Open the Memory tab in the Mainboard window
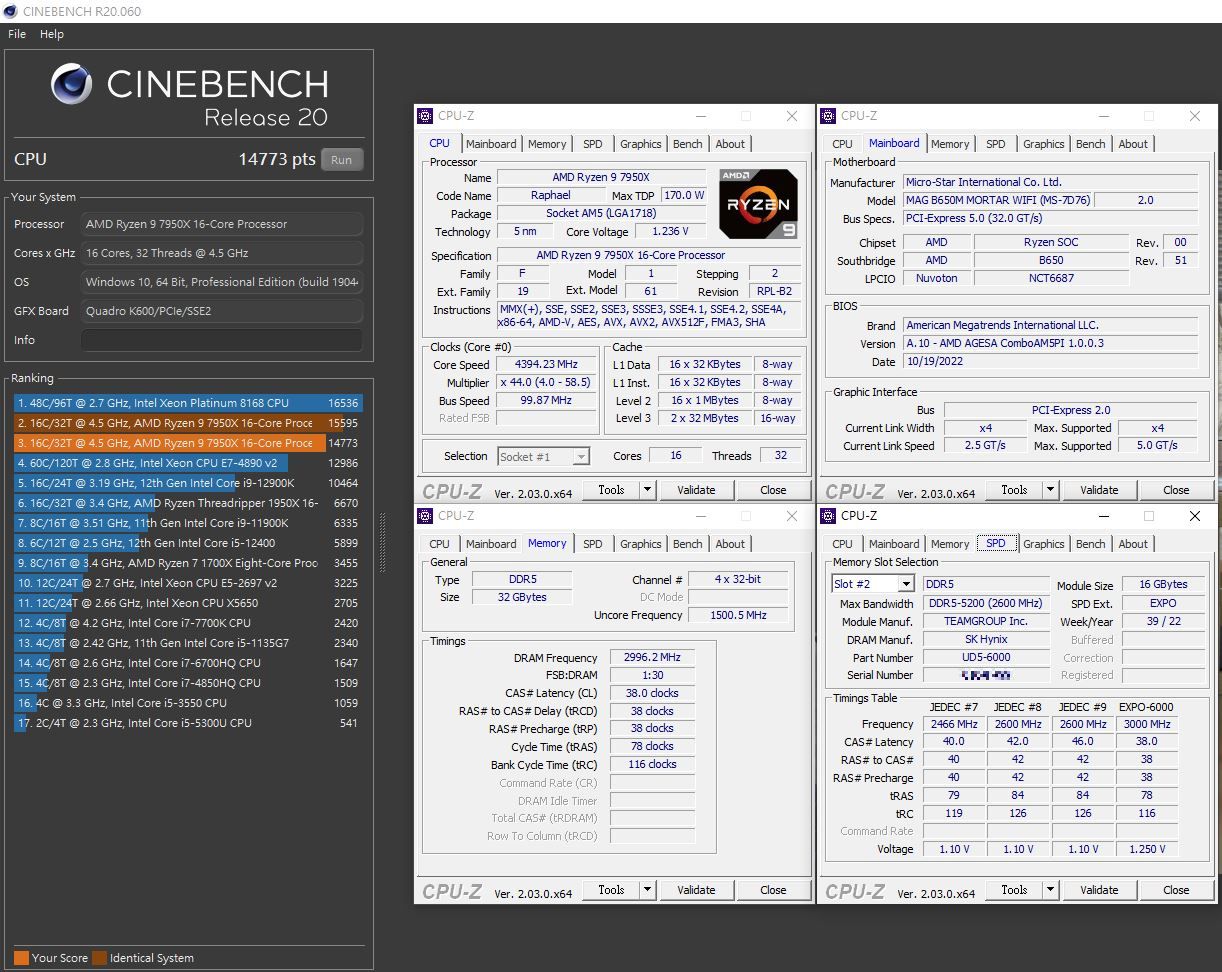Image resolution: width=1222 pixels, height=972 pixels. tap(950, 144)
